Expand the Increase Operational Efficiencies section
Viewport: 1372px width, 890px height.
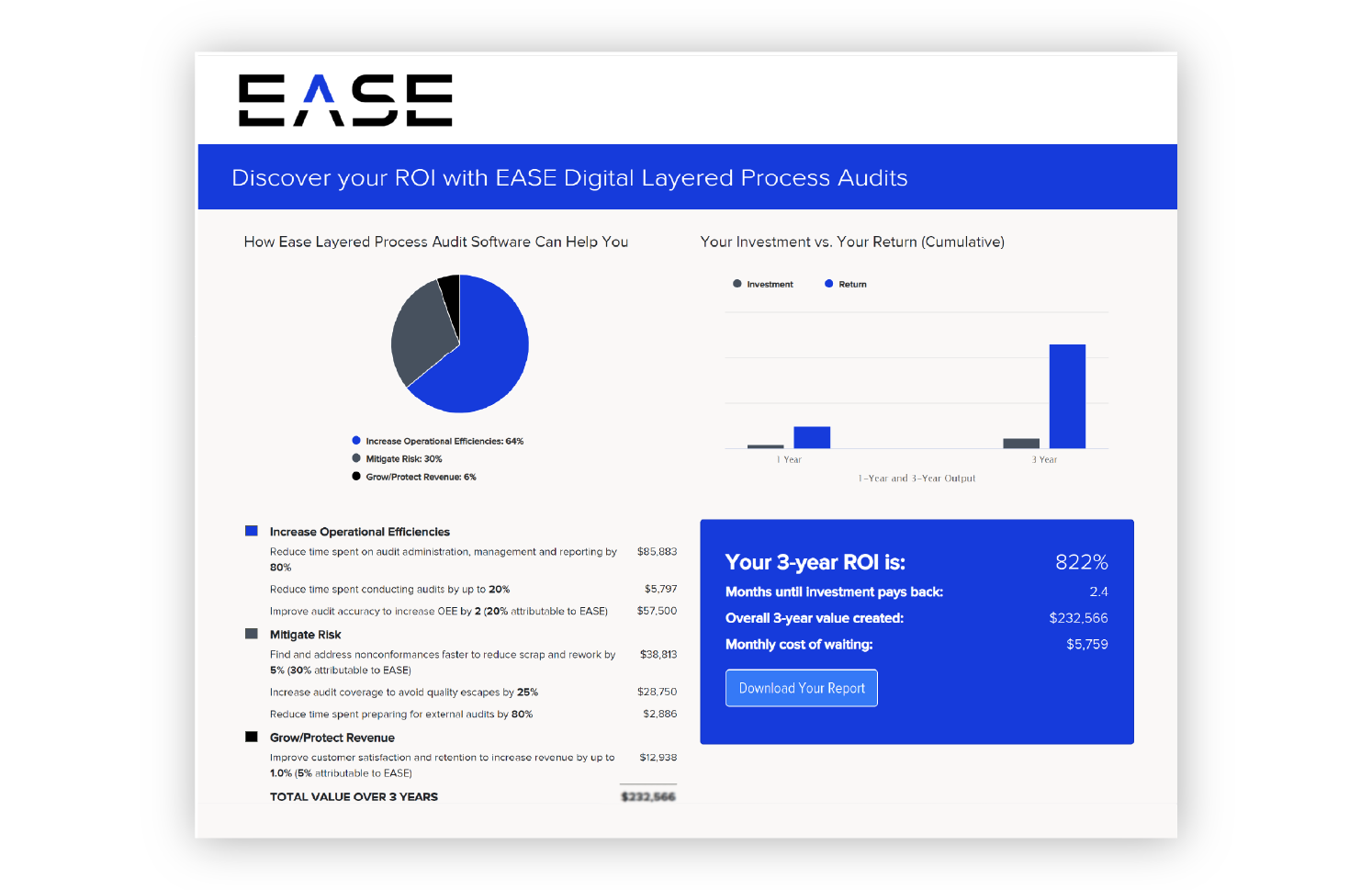tap(359, 532)
